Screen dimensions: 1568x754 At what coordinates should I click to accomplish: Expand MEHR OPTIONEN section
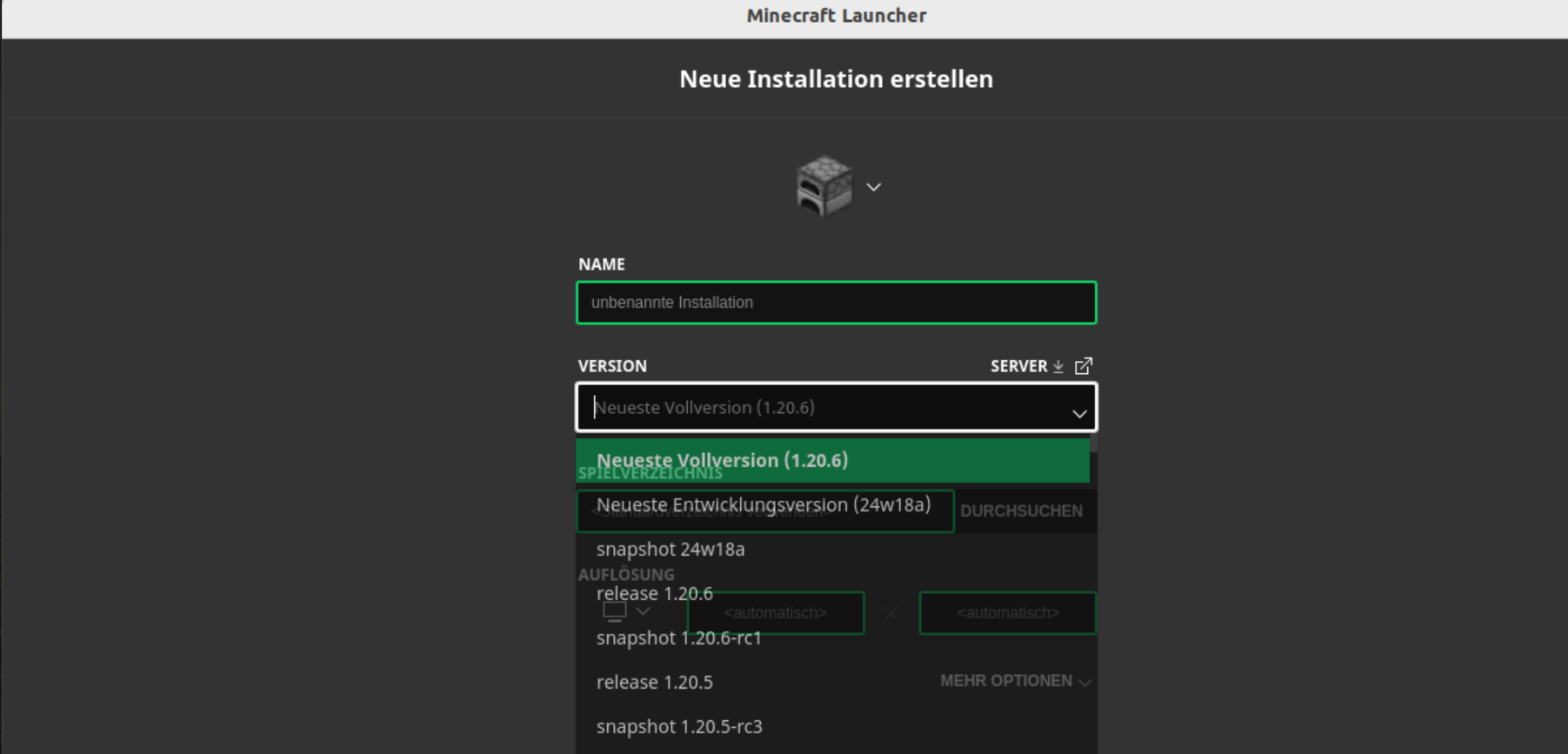pyautogui.click(x=1016, y=681)
